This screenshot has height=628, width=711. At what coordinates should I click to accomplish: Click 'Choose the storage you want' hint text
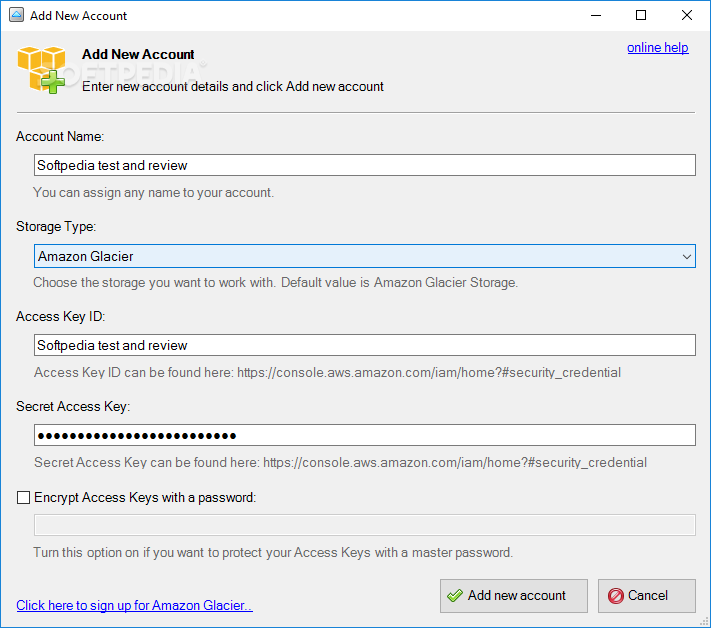coord(276,282)
